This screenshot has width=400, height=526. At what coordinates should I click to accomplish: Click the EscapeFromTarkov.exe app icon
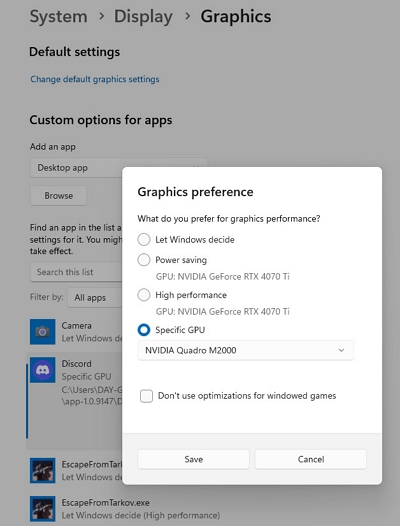coord(43,509)
